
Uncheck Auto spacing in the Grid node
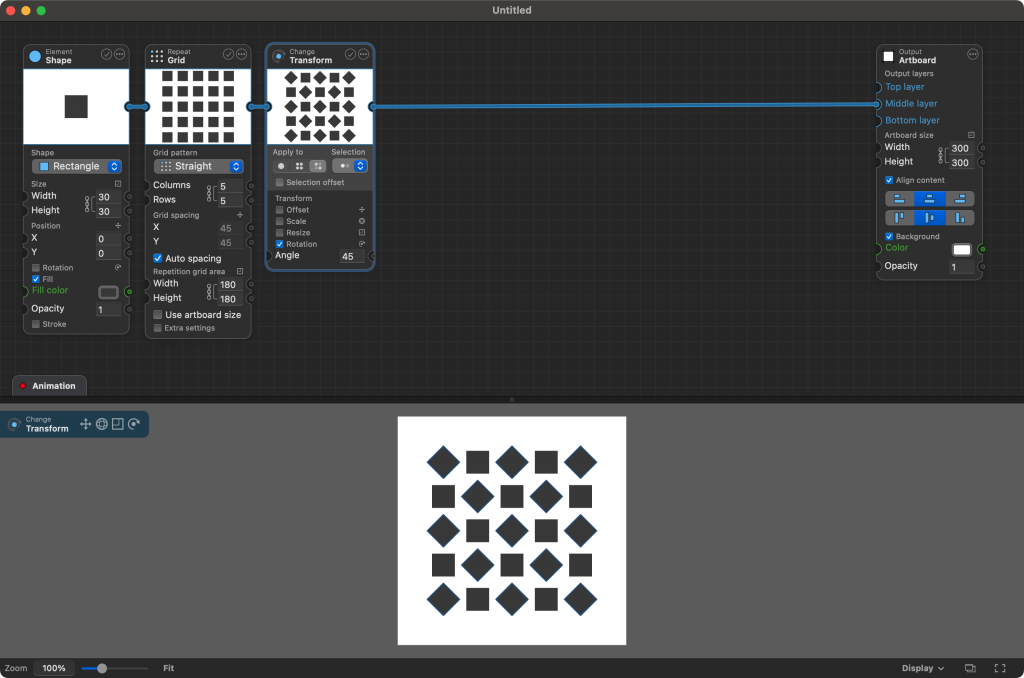(x=157, y=258)
